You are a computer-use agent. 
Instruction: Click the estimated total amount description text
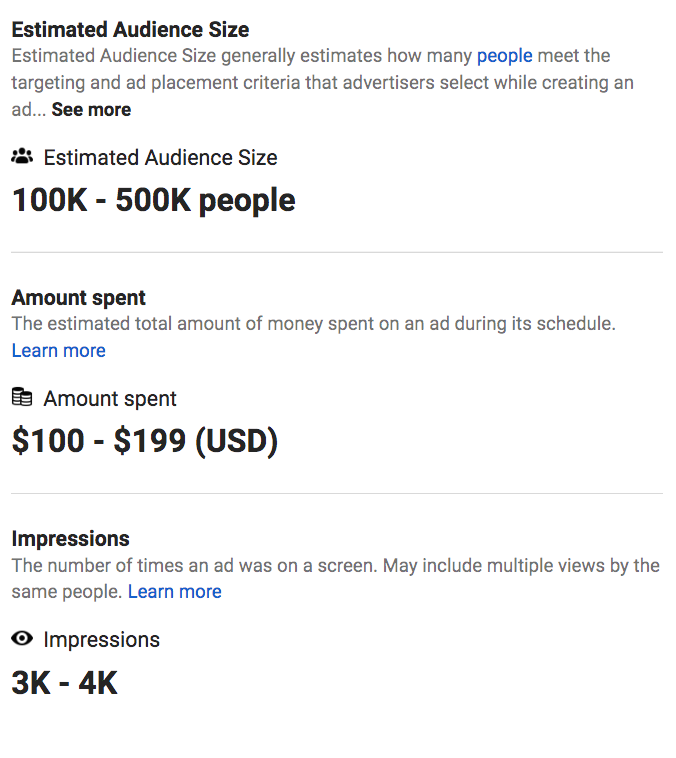[x=313, y=324]
